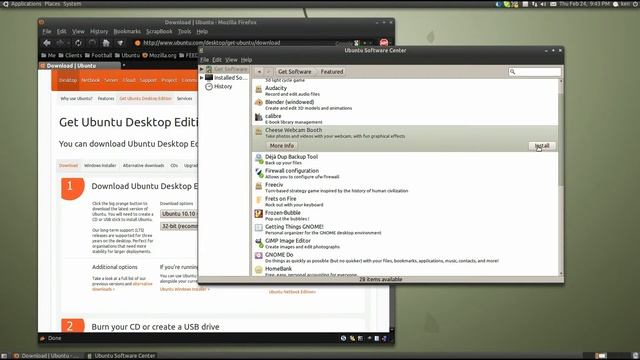
Task: Click the Cheese Webcam Booth icon
Action: coord(258,132)
